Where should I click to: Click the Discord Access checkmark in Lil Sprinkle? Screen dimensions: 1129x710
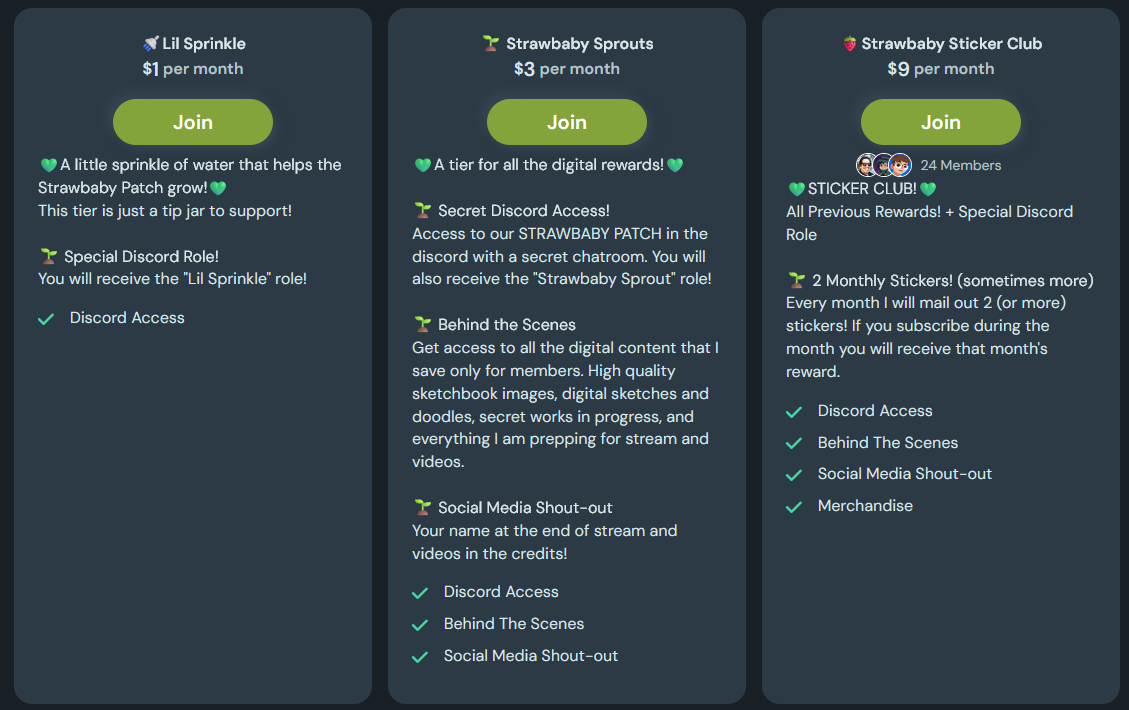click(45, 319)
